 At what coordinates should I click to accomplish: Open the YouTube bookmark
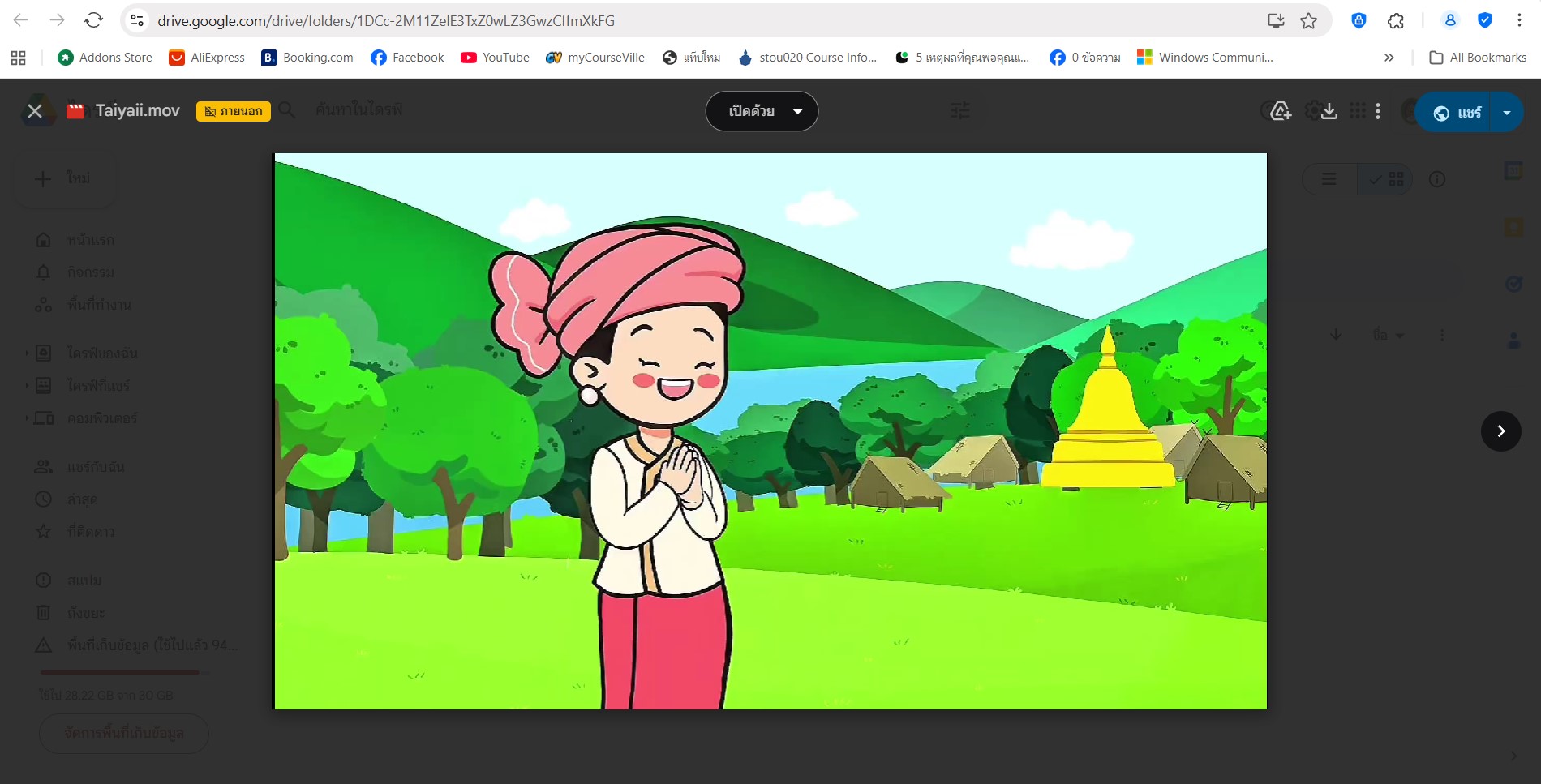click(495, 58)
